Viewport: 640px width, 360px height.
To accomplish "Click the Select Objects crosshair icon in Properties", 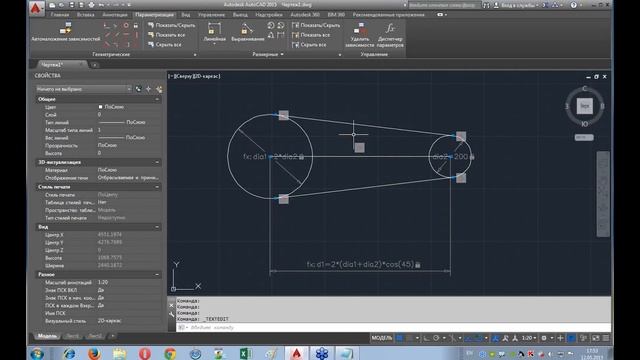I will pyautogui.click(x=149, y=89).
